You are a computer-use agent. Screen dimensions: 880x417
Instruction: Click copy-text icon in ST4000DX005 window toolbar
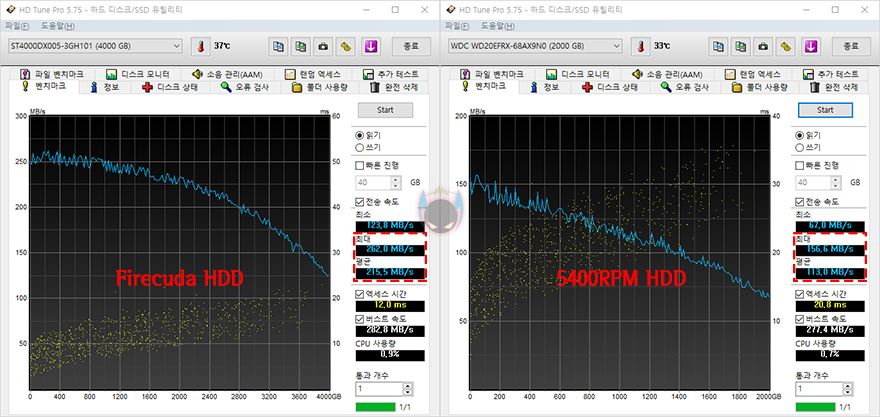(278, 47)
